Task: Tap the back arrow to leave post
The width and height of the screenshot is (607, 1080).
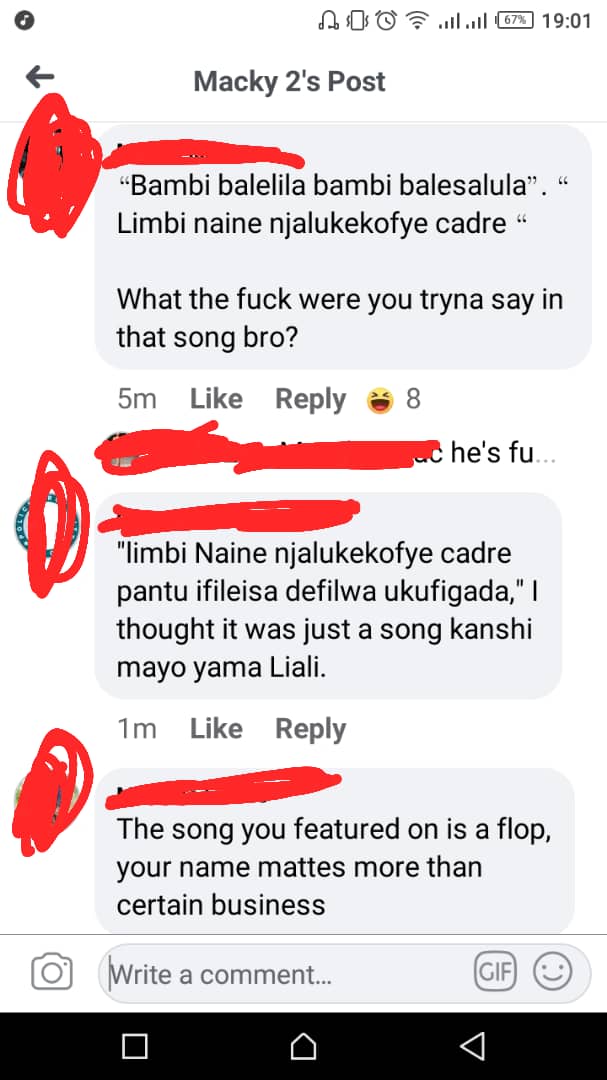Action: (x=40, y=76)
